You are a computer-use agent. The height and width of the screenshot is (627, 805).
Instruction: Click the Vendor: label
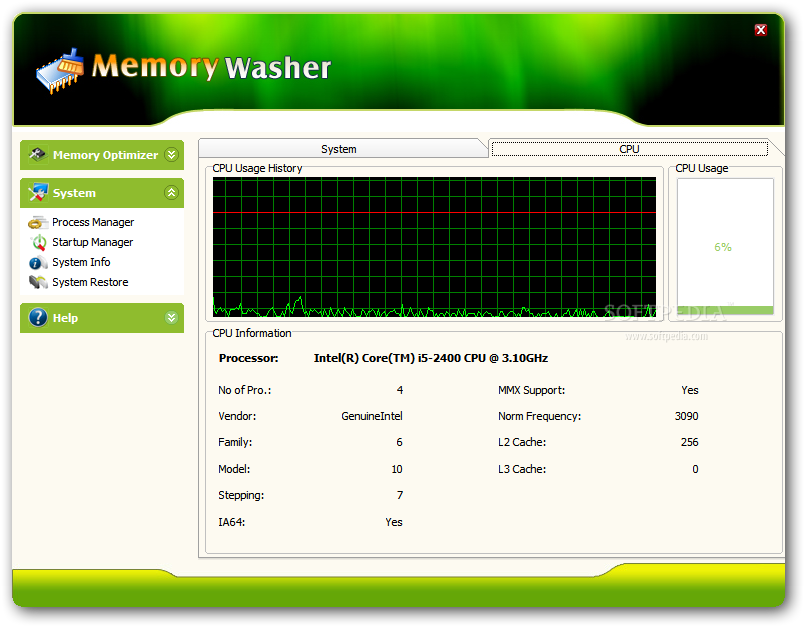[237, 416]
